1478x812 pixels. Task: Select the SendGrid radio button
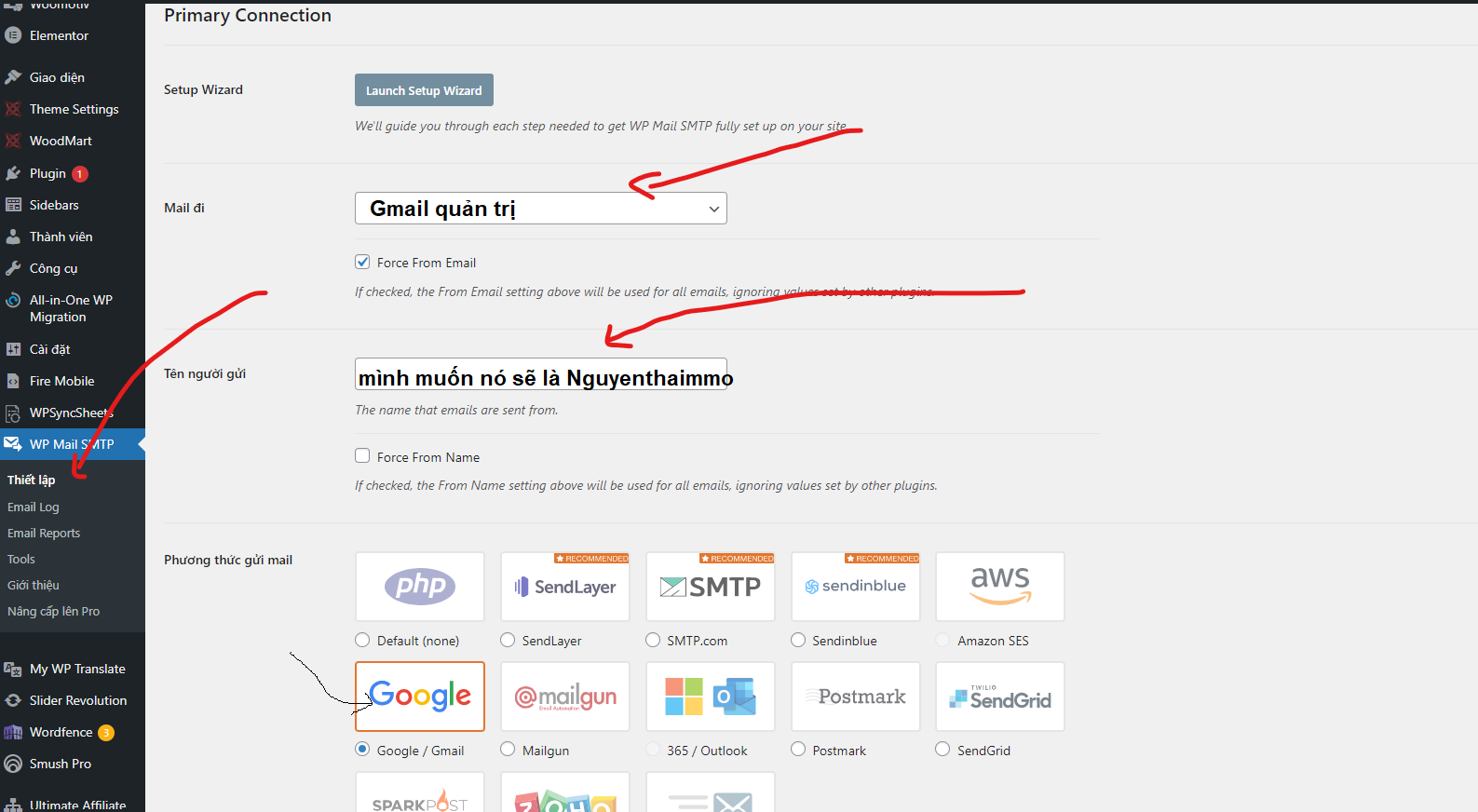click(942, 749)
